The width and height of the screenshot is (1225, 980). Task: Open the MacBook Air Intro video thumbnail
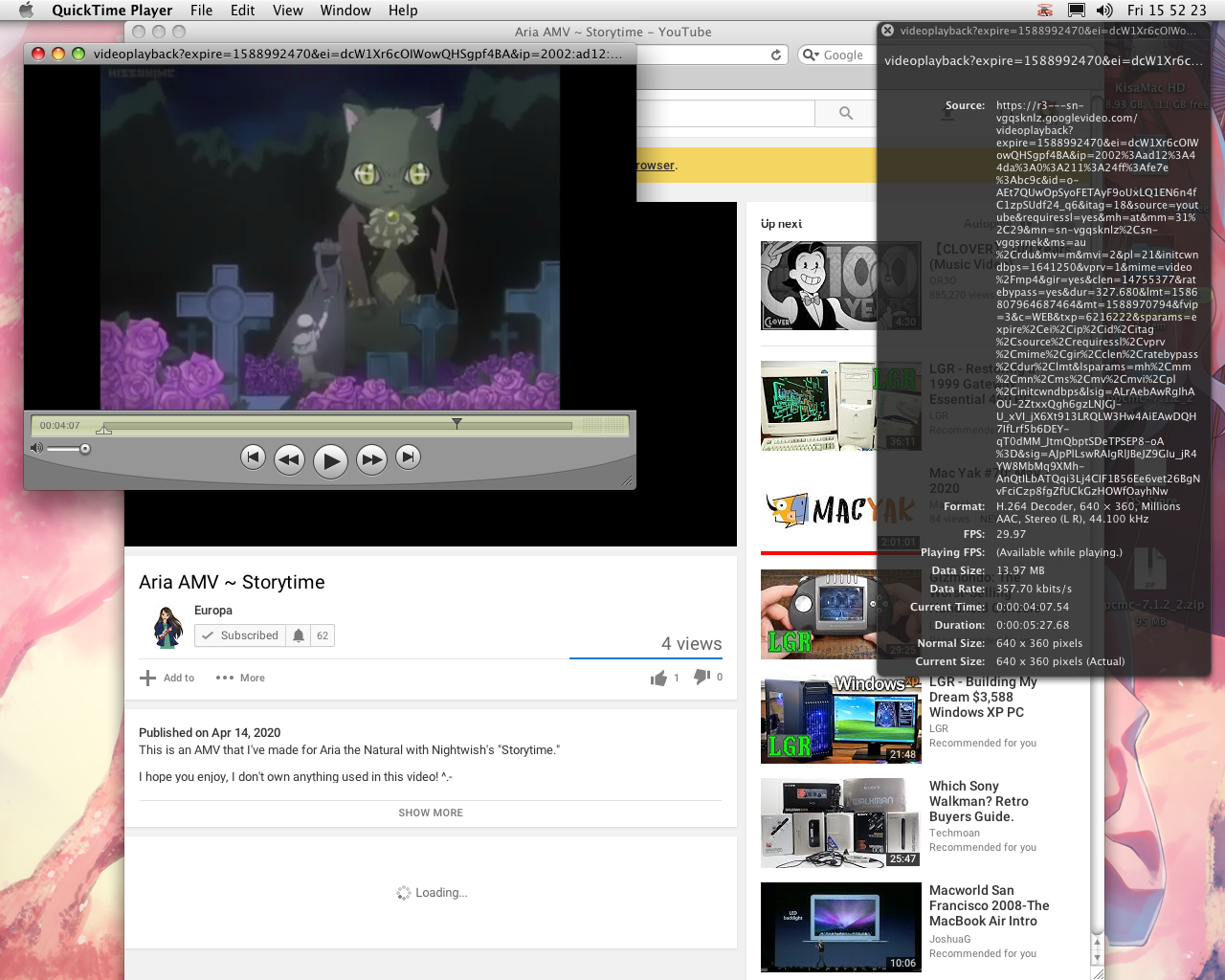(841, 927)
